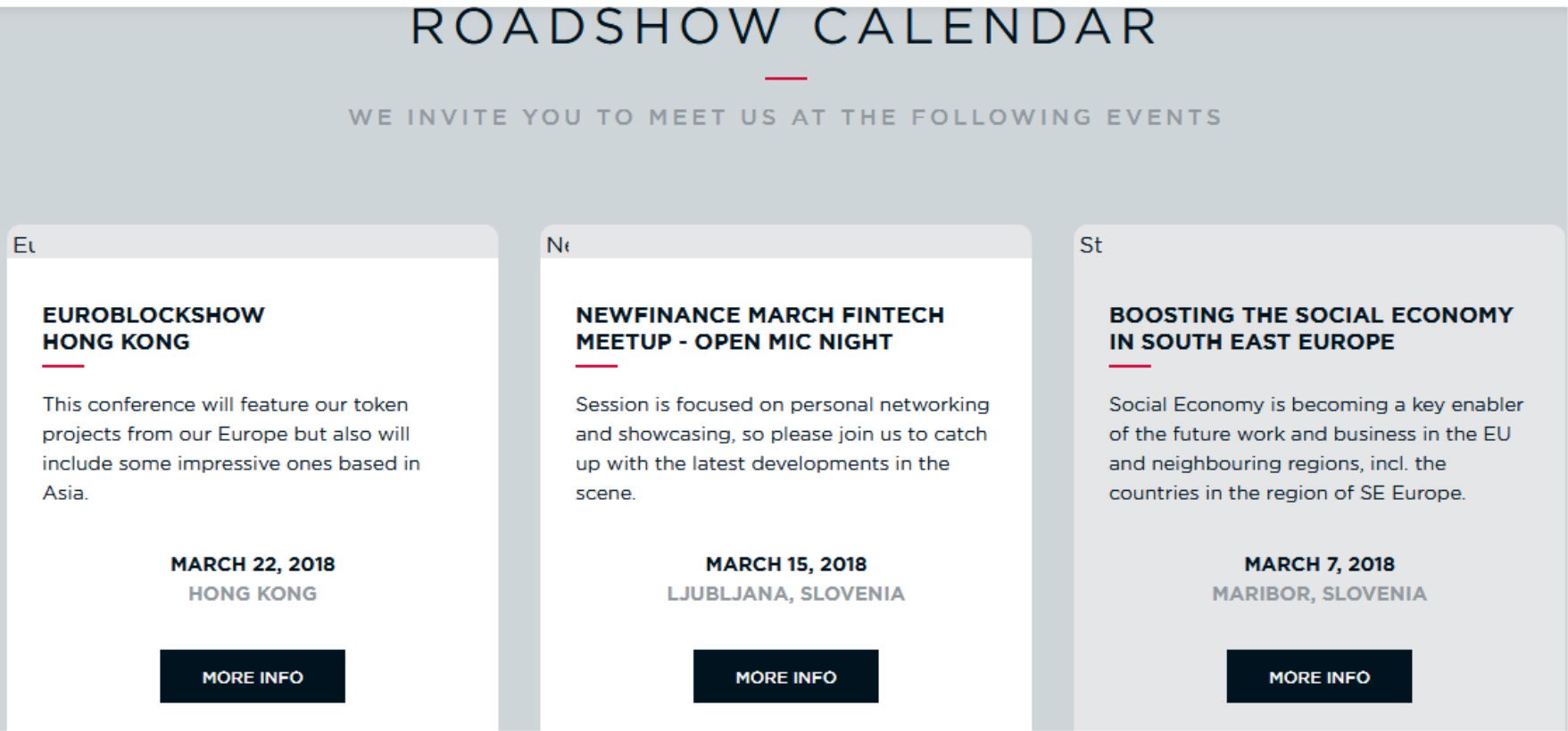Select the NewFinance March Fintech Meetup title

click(x=759, y=328)
